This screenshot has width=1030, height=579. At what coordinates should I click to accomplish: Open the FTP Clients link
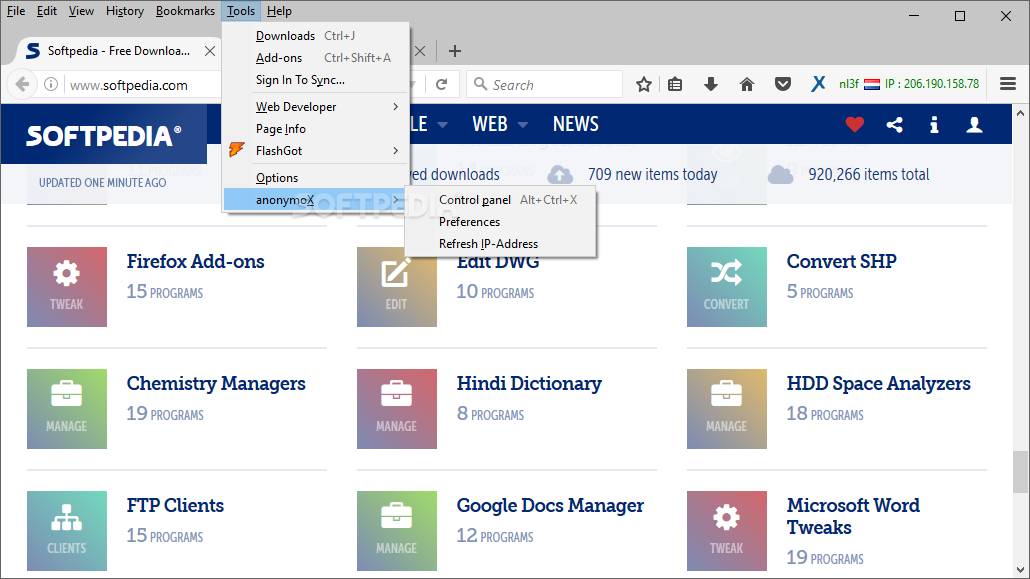tap(175, 505)
